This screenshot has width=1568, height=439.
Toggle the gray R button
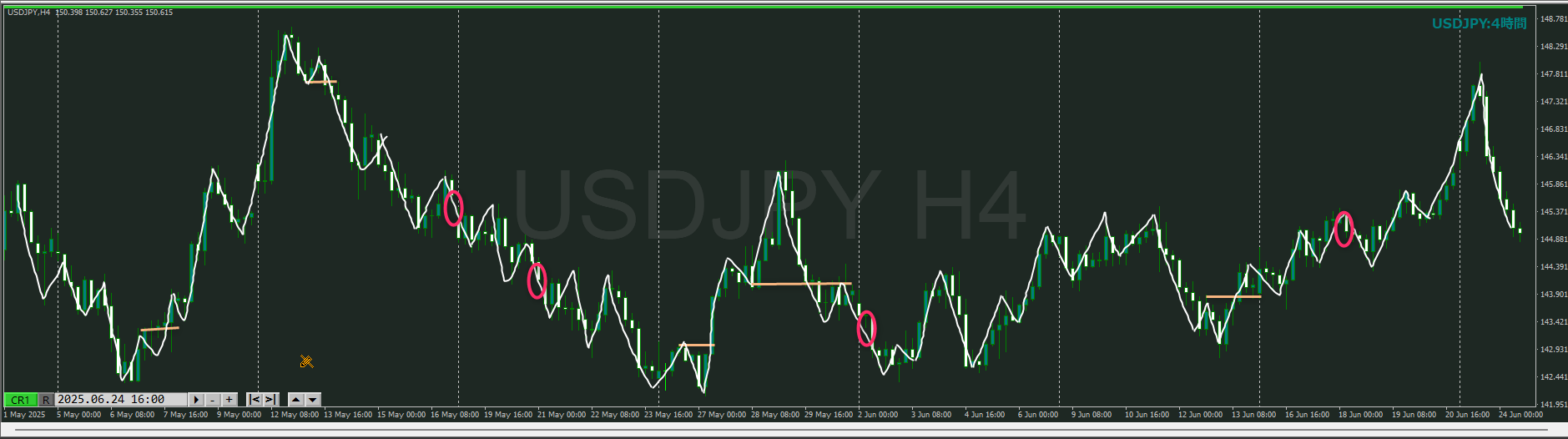(46, 400)
